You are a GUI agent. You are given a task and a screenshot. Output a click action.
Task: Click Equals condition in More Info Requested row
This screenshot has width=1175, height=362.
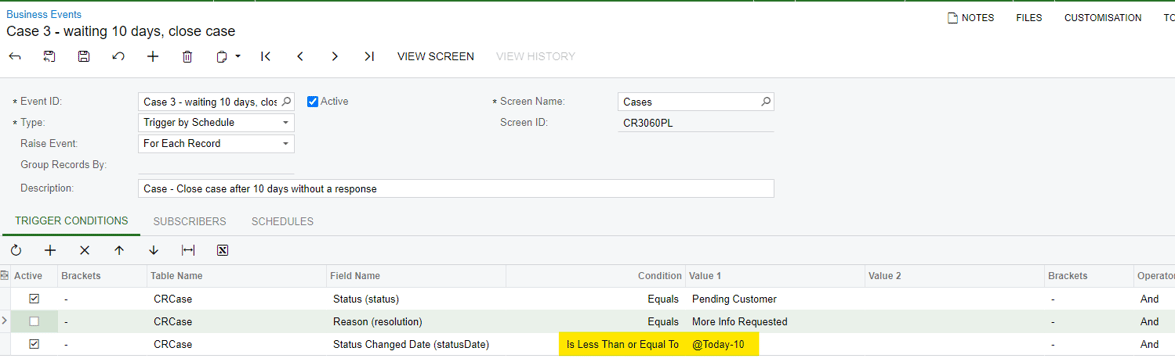[596, 322]
